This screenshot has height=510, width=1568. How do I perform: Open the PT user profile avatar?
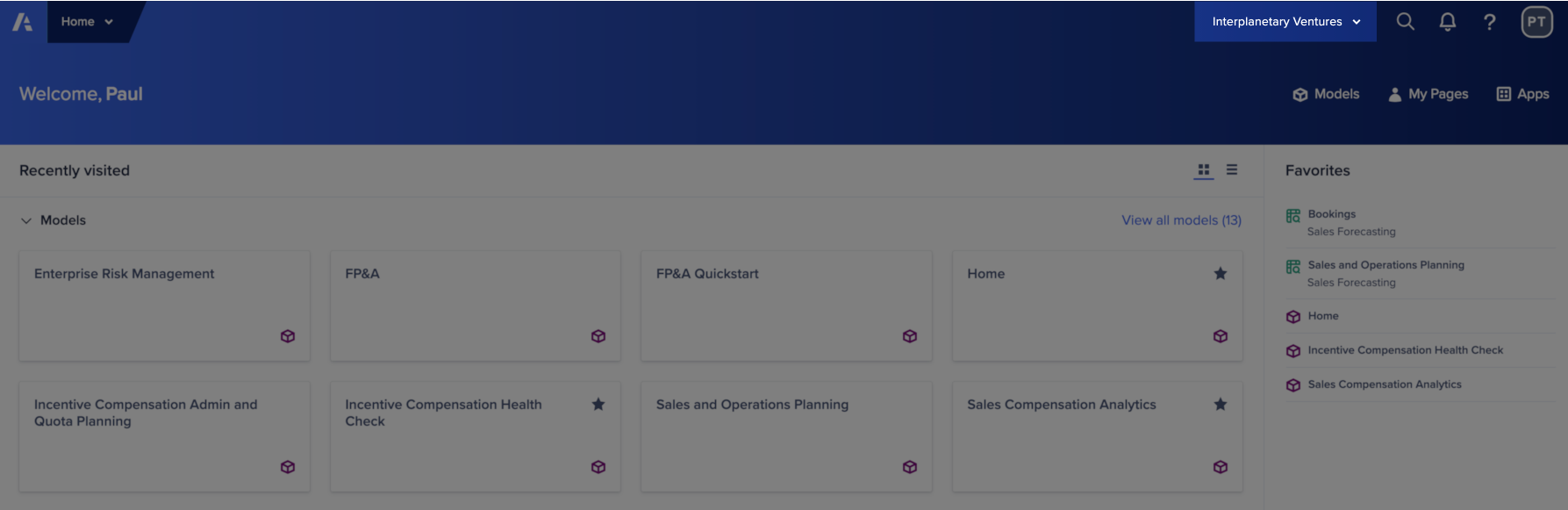1536,22
